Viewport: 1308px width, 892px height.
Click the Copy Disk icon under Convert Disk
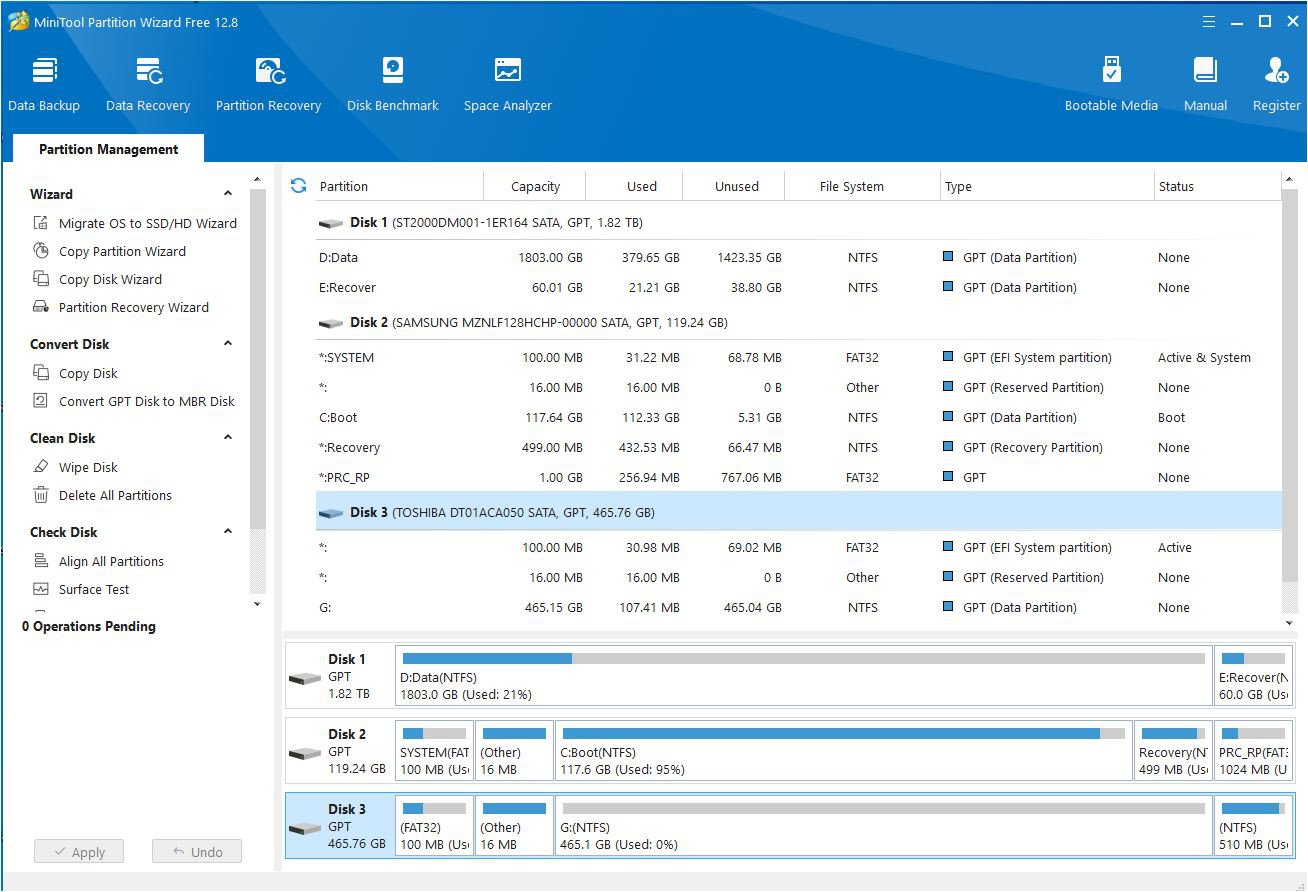tap(41, 373)
